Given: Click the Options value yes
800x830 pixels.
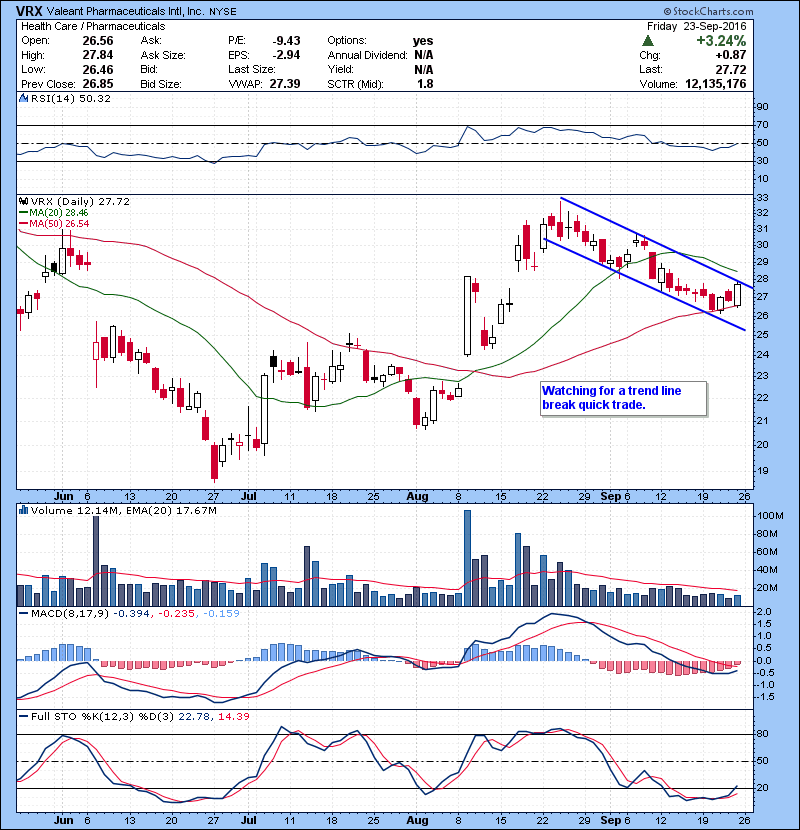Looking at the screenshot, I should pos(423,41).
